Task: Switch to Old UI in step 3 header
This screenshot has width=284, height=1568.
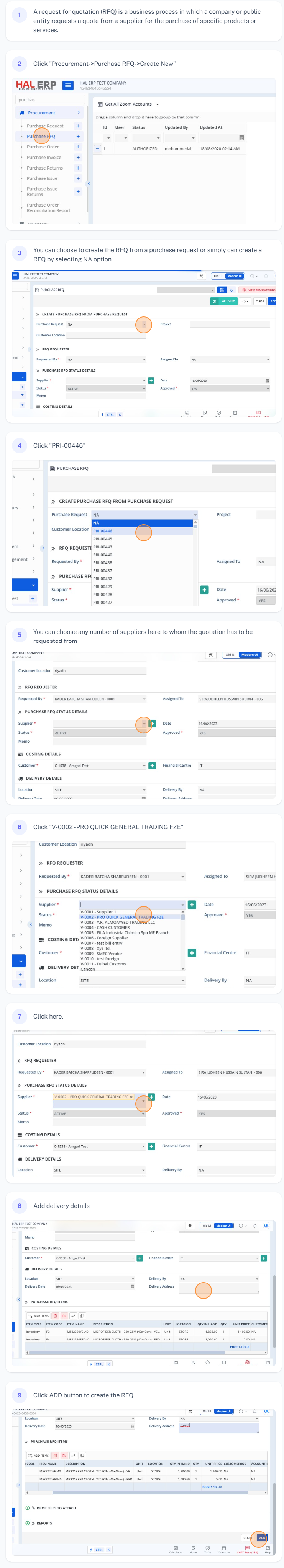Action: click(x=218, y=276)
